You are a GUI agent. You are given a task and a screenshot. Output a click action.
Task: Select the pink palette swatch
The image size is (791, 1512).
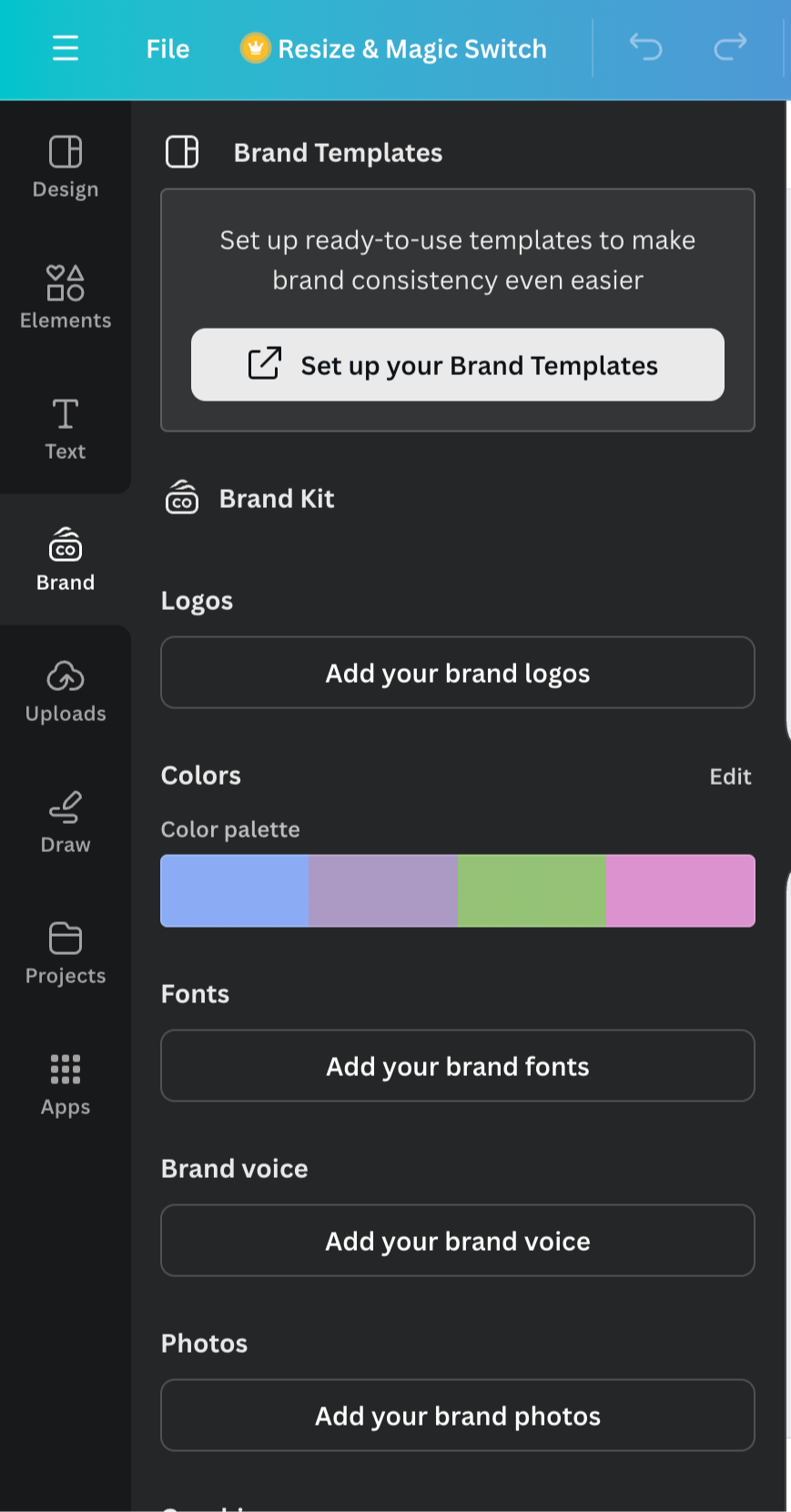tap(680, 891)
